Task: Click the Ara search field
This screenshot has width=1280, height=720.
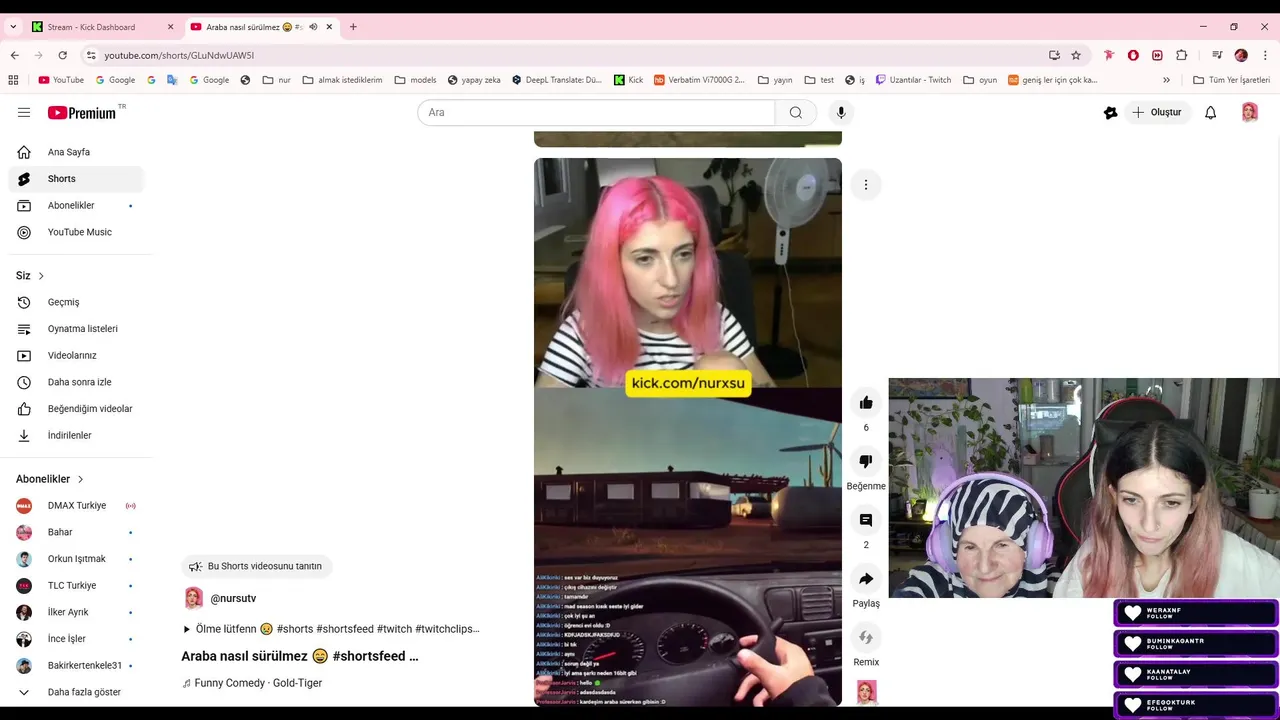Action: (x=596, y=113)
